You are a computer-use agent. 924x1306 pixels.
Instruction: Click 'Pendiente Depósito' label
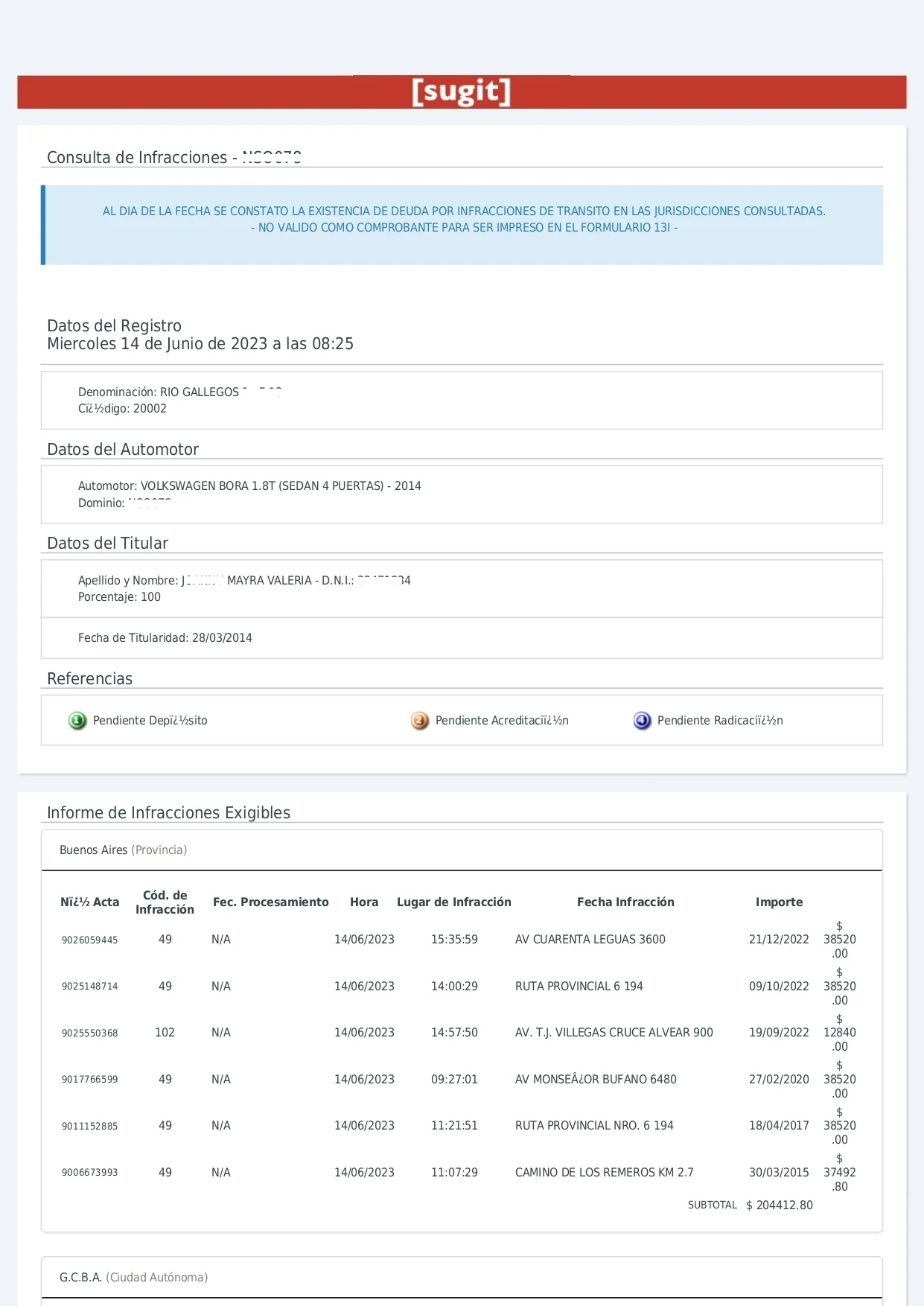150,721
